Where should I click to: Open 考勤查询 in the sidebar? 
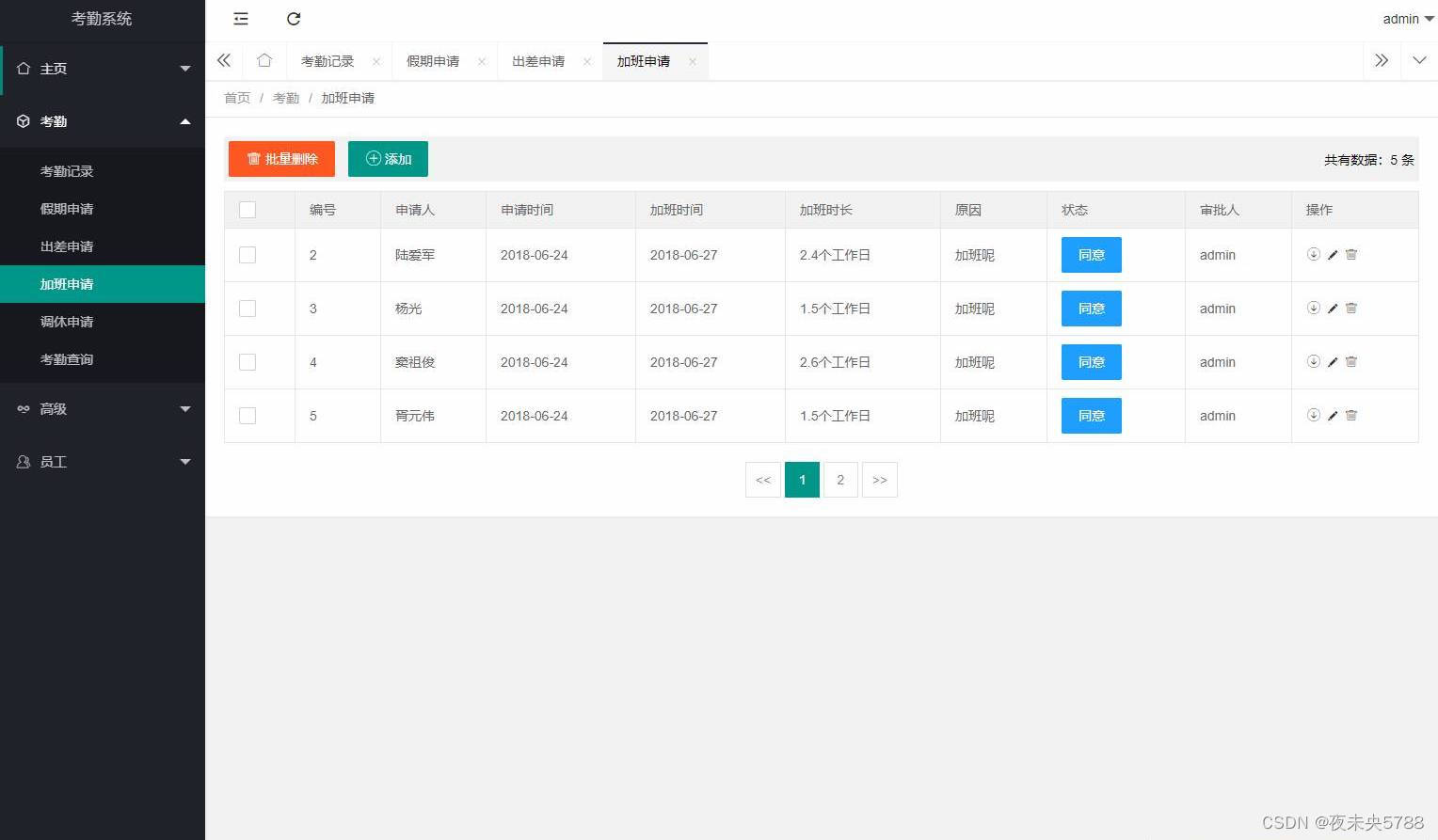pos(103,359)
